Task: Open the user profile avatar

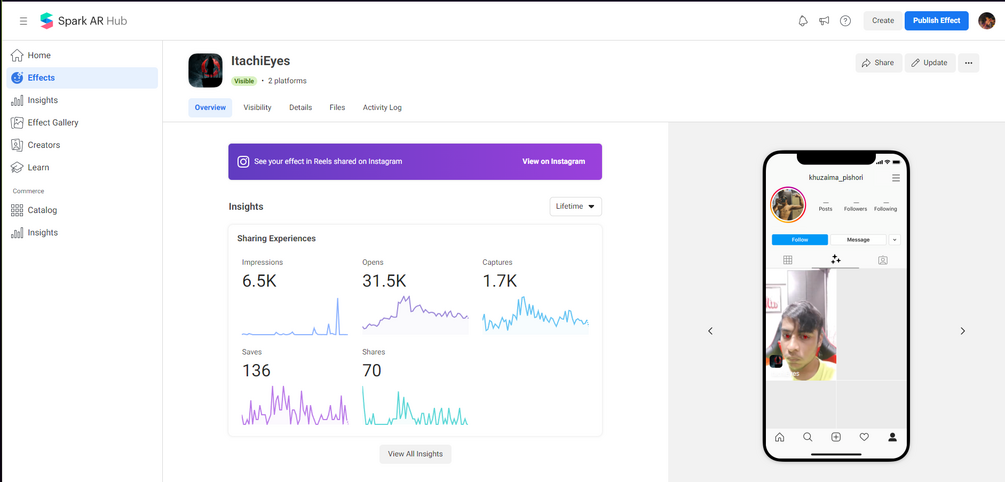Action: [986, 21]
